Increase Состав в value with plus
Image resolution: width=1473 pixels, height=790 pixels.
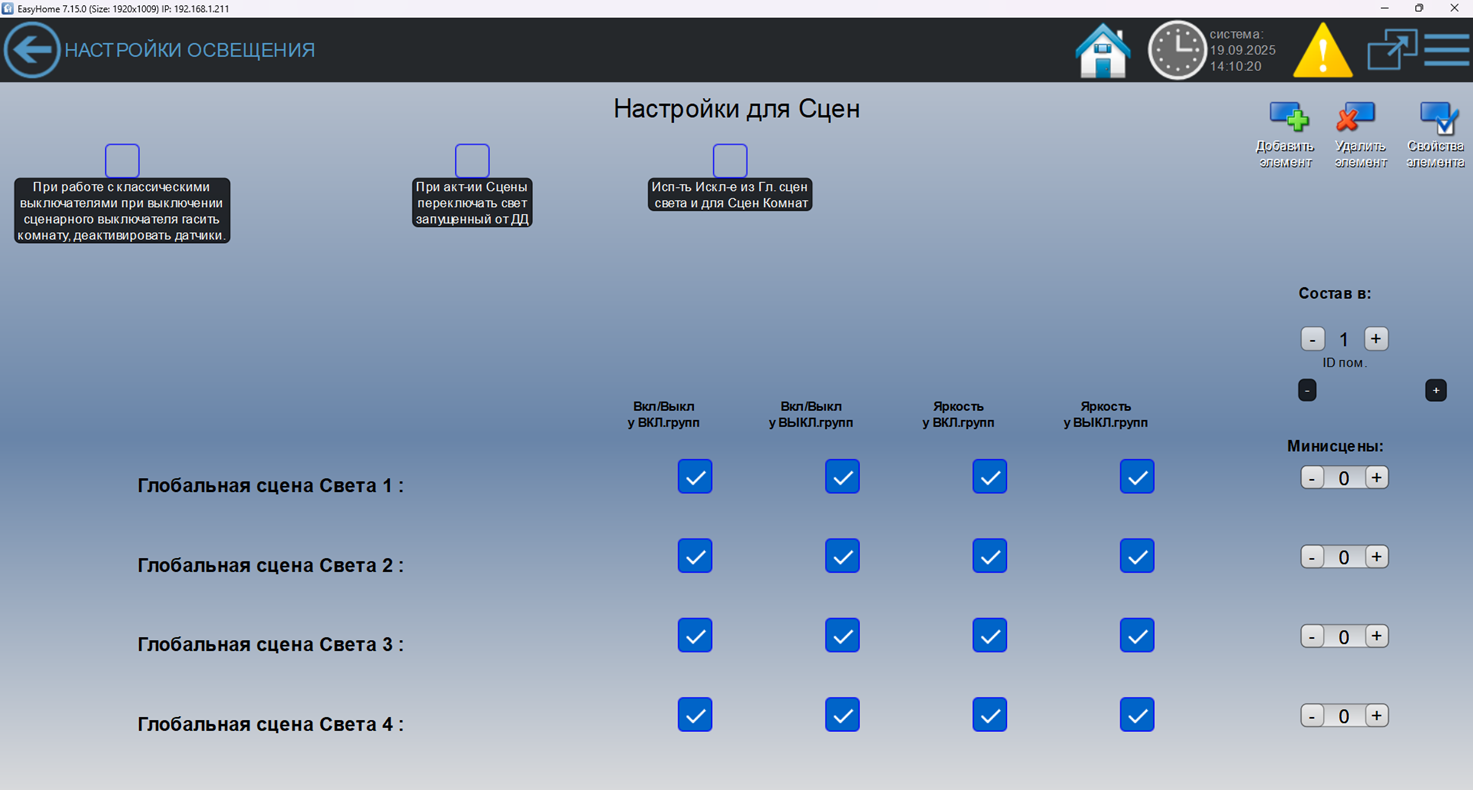[x=1376, y=339]
